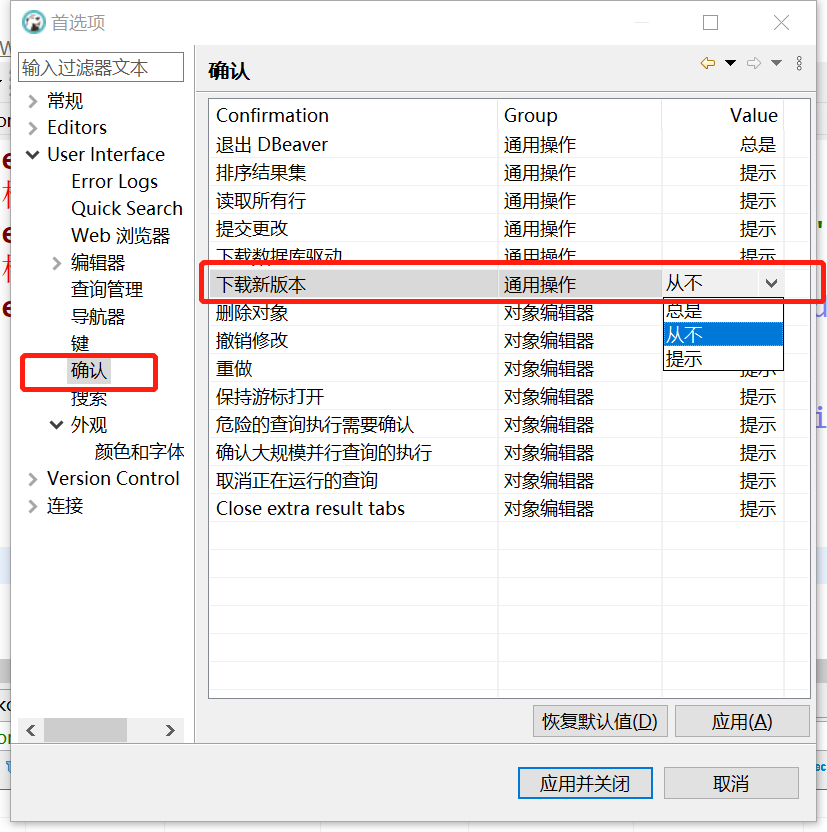Select 颜色和字体 in the tree
This screenshot has height=832, width=827.
point(139,452)
